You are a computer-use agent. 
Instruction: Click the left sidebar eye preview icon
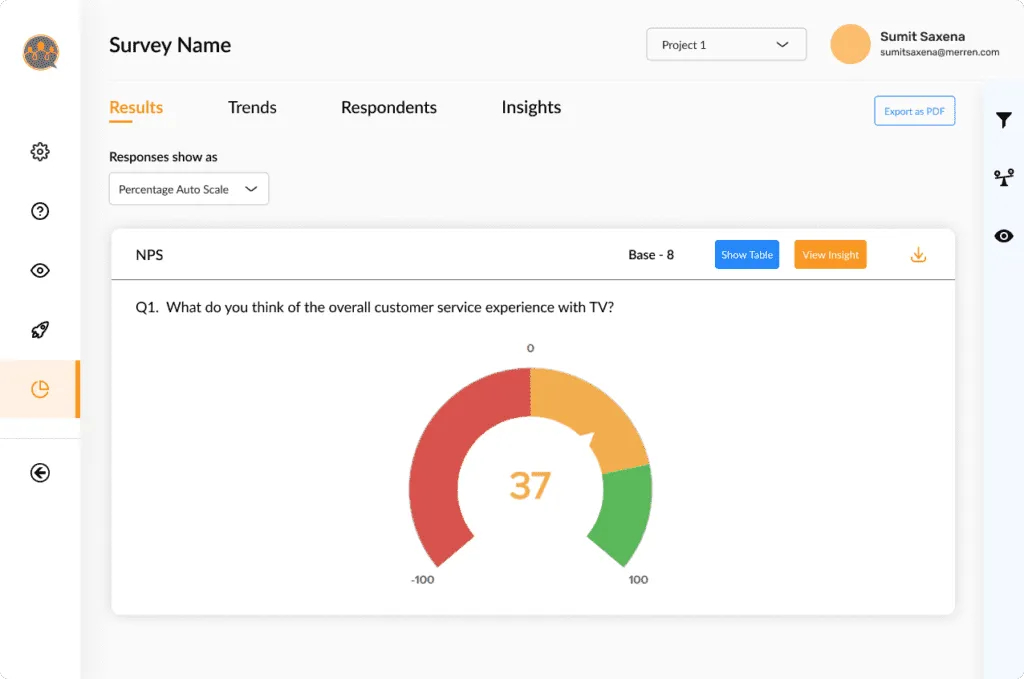(40, 270)
